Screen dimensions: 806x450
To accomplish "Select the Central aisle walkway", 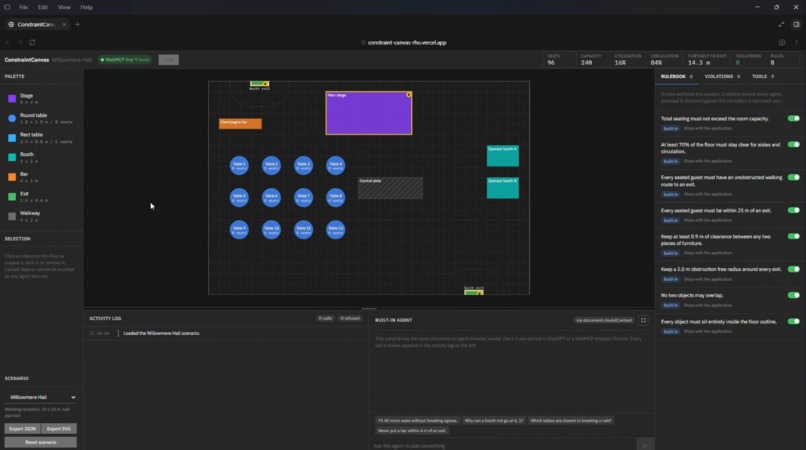I will 390,188.
